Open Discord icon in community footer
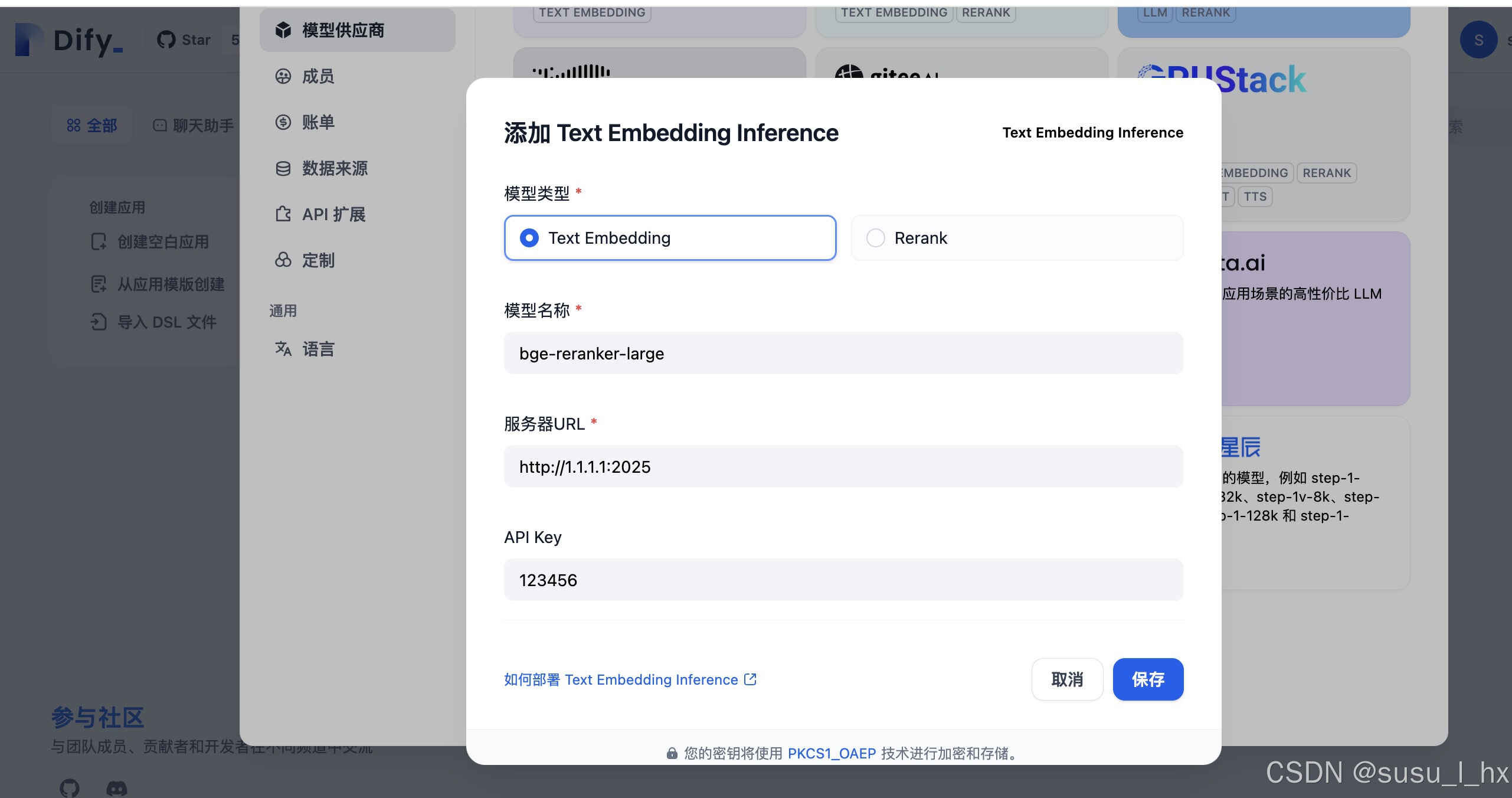The width and height of the screenshot is (1512, 798). (x=116, y=787)
